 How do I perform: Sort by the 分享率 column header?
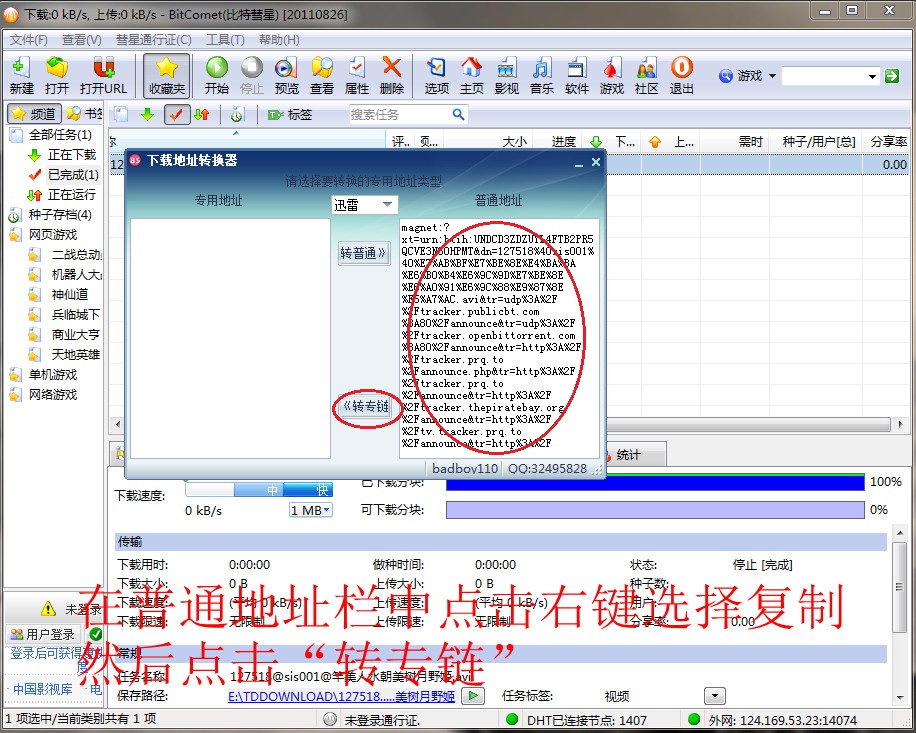point(888,141)
